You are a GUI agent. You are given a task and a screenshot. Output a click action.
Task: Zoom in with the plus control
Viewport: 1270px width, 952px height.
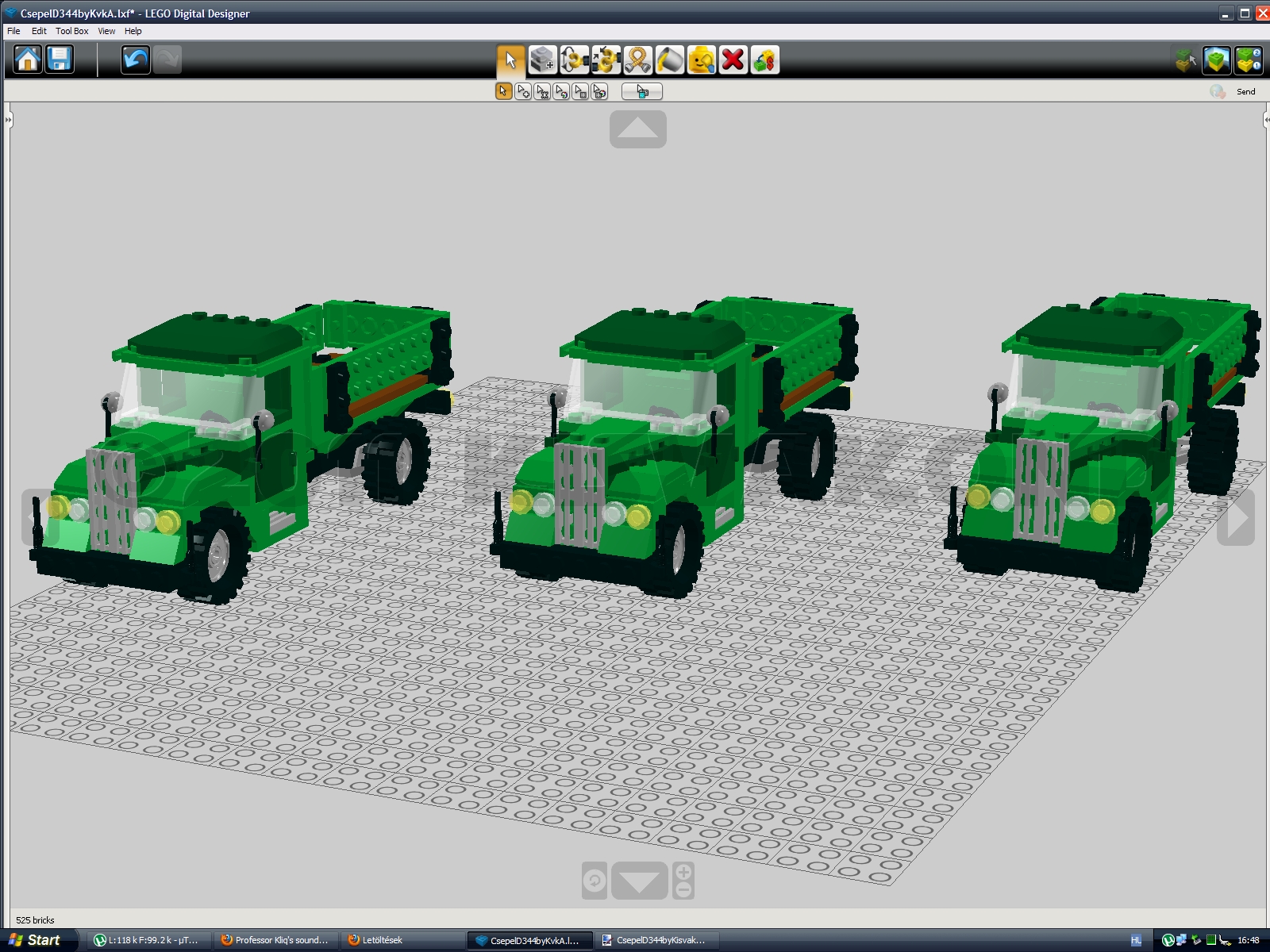(x=683, y=872)
